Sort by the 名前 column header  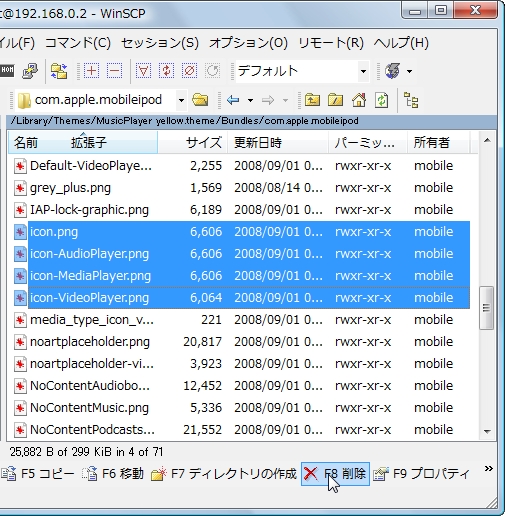tap(26, 143)
